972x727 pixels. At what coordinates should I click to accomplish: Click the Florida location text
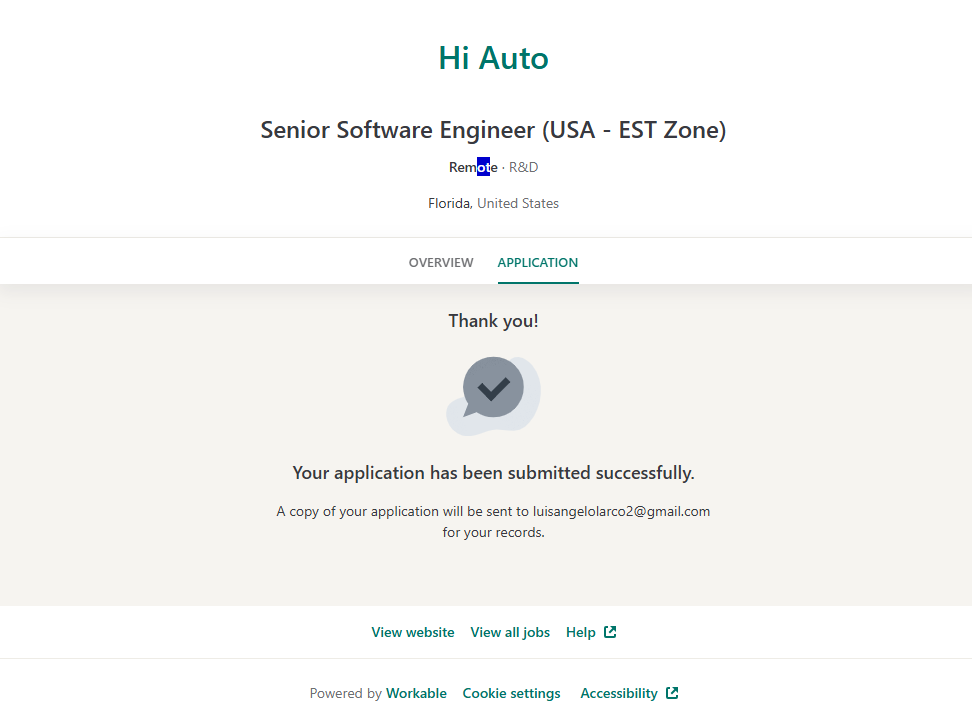449,203
